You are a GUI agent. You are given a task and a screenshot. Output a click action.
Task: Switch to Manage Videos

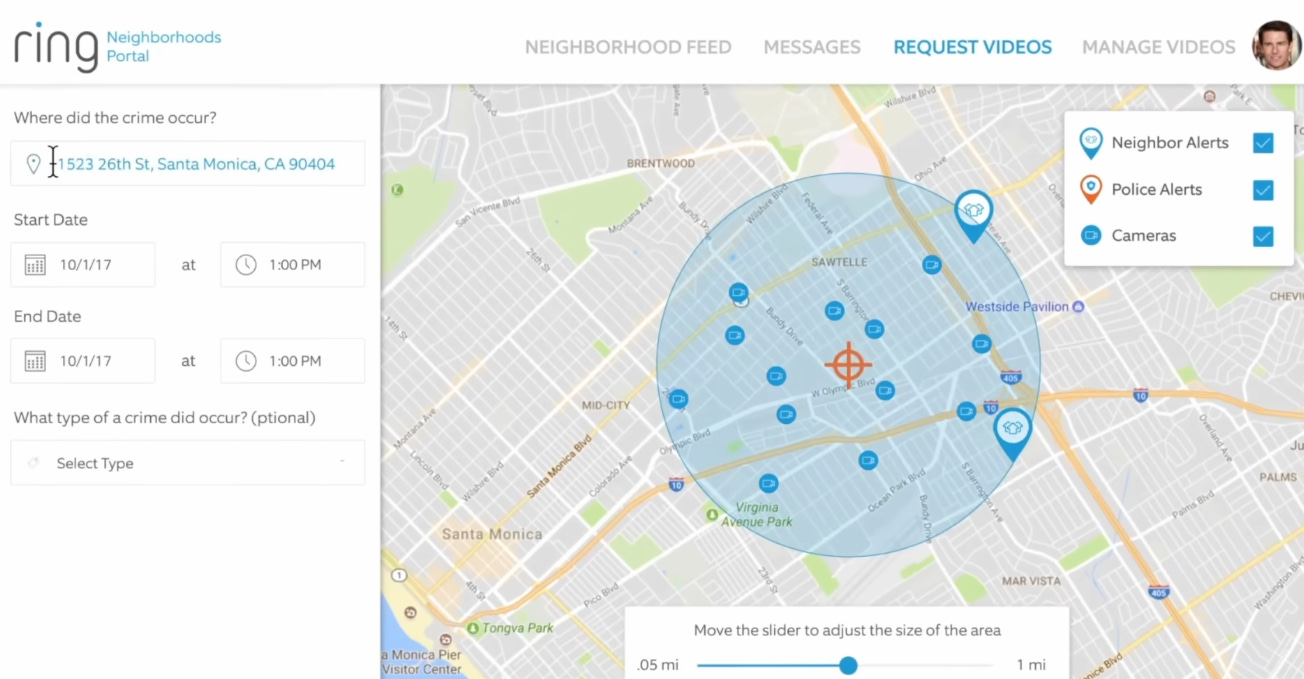click(1159, 47)
